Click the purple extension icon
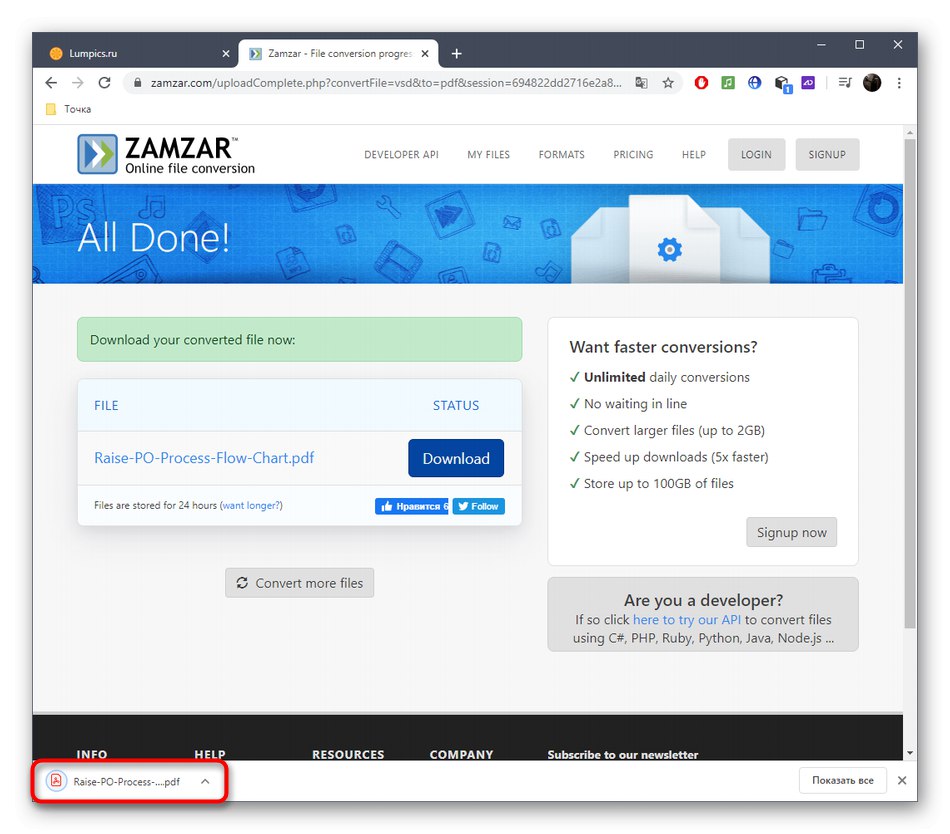950x834 pixels. click(808, 82)
